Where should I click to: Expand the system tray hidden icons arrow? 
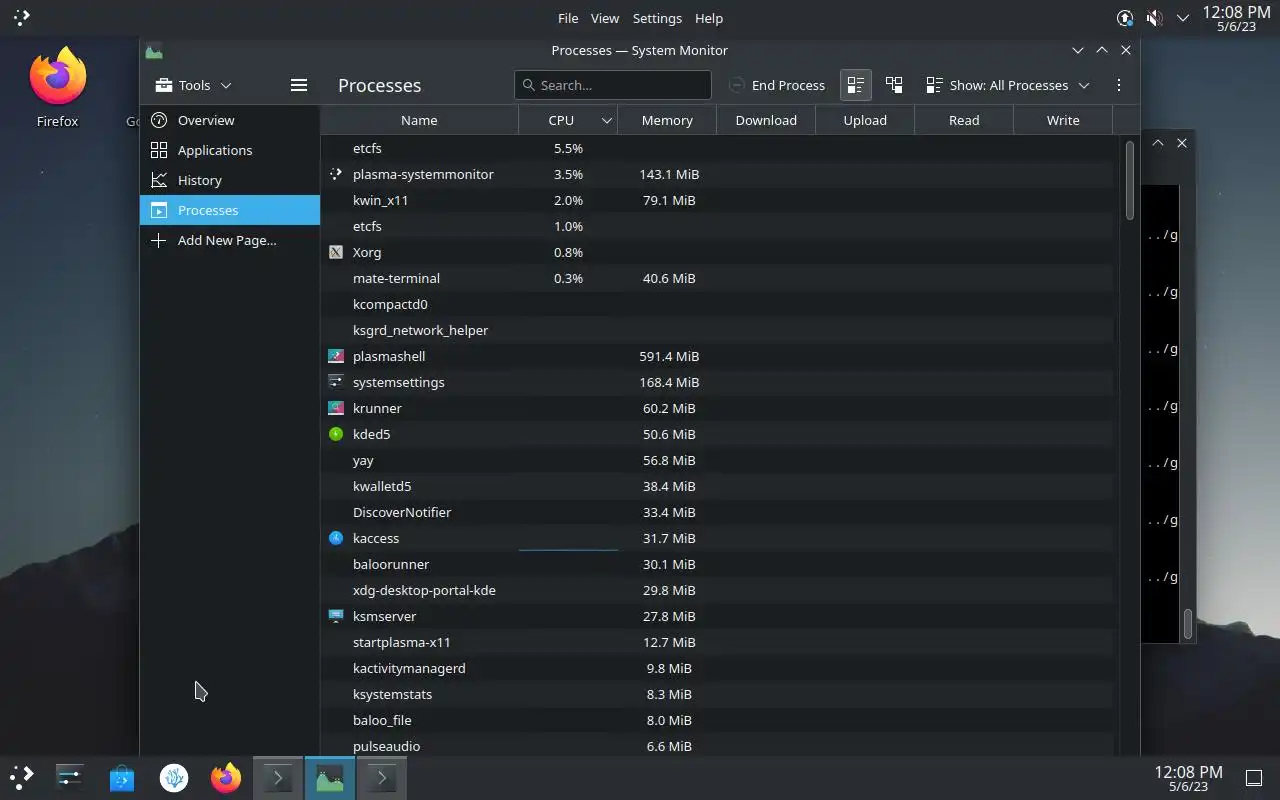pos(1183,18)
